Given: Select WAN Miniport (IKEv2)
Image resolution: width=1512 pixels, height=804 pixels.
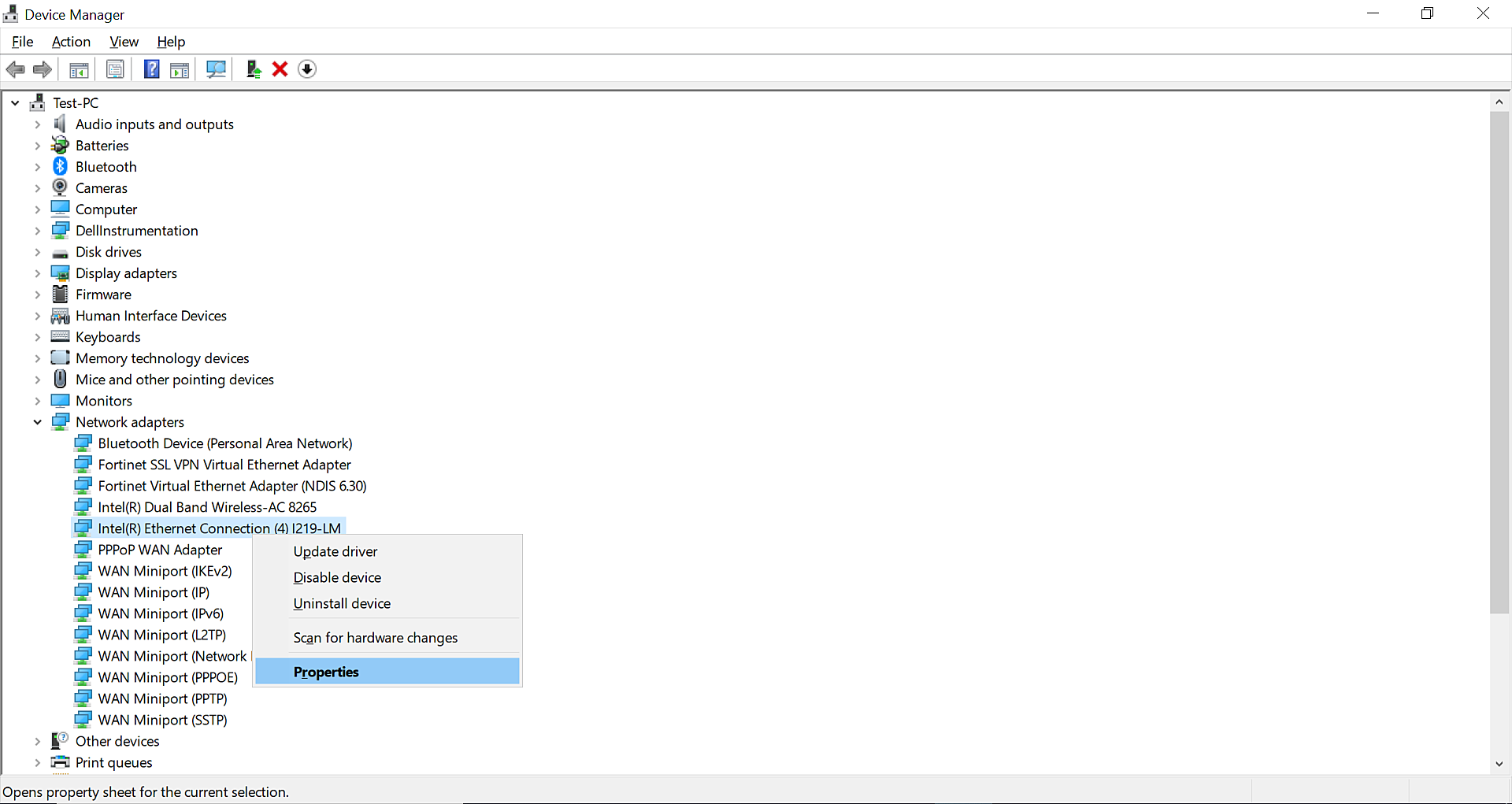Looking at the screenshot, I should pyautogui.click(x=165, y=571).
